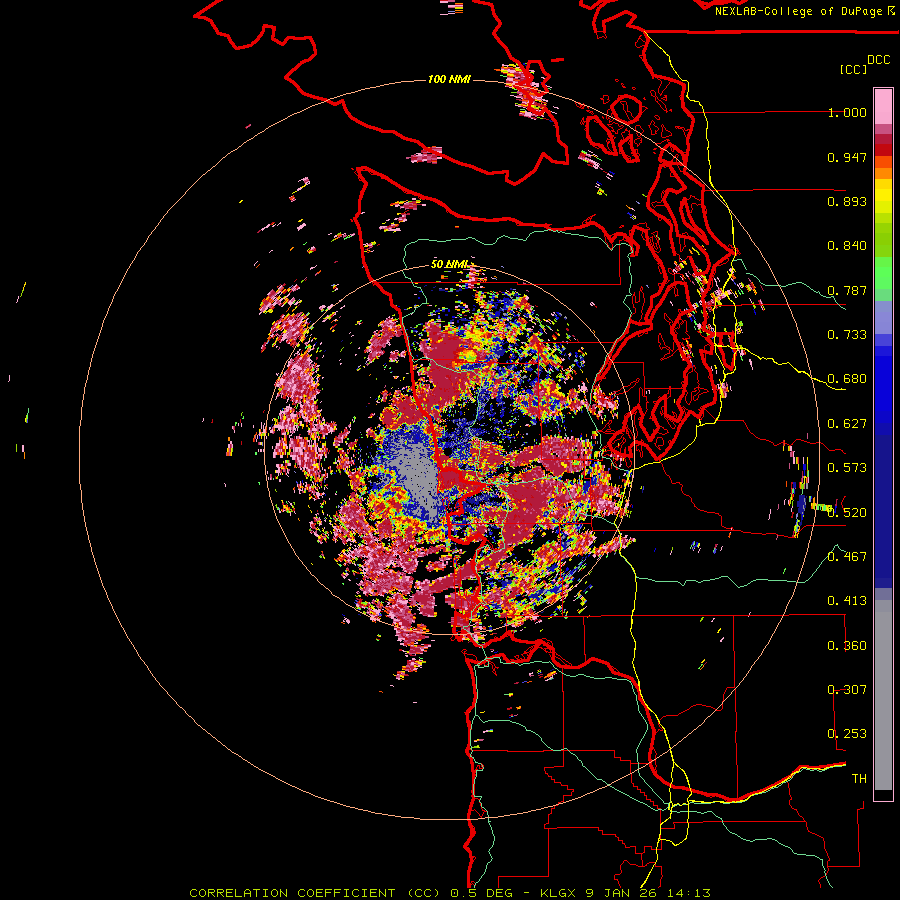Click the 0.733 color scale value
This screenshot has height=900, width=900.
click(847, 335)
